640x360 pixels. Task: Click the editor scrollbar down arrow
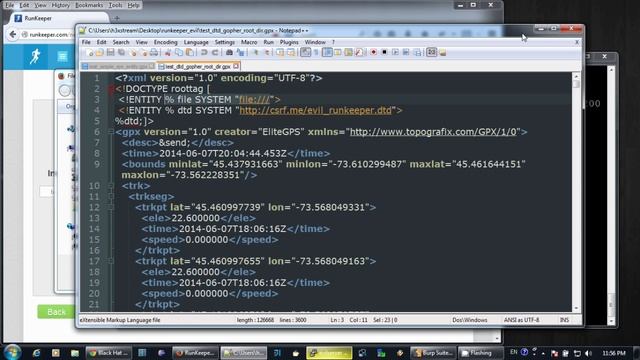pyautogui.click(x=576, y=309)
